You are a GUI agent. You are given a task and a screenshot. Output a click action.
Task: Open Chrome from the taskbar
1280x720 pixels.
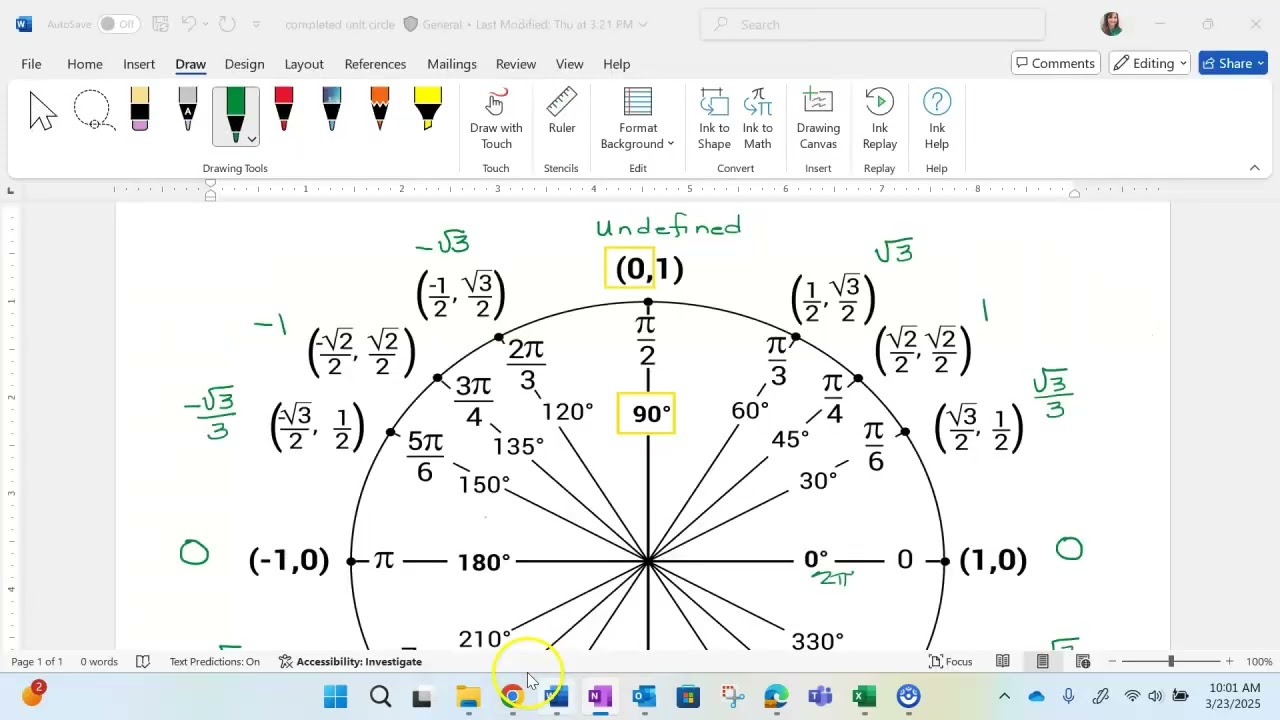(x=513, y=696)
